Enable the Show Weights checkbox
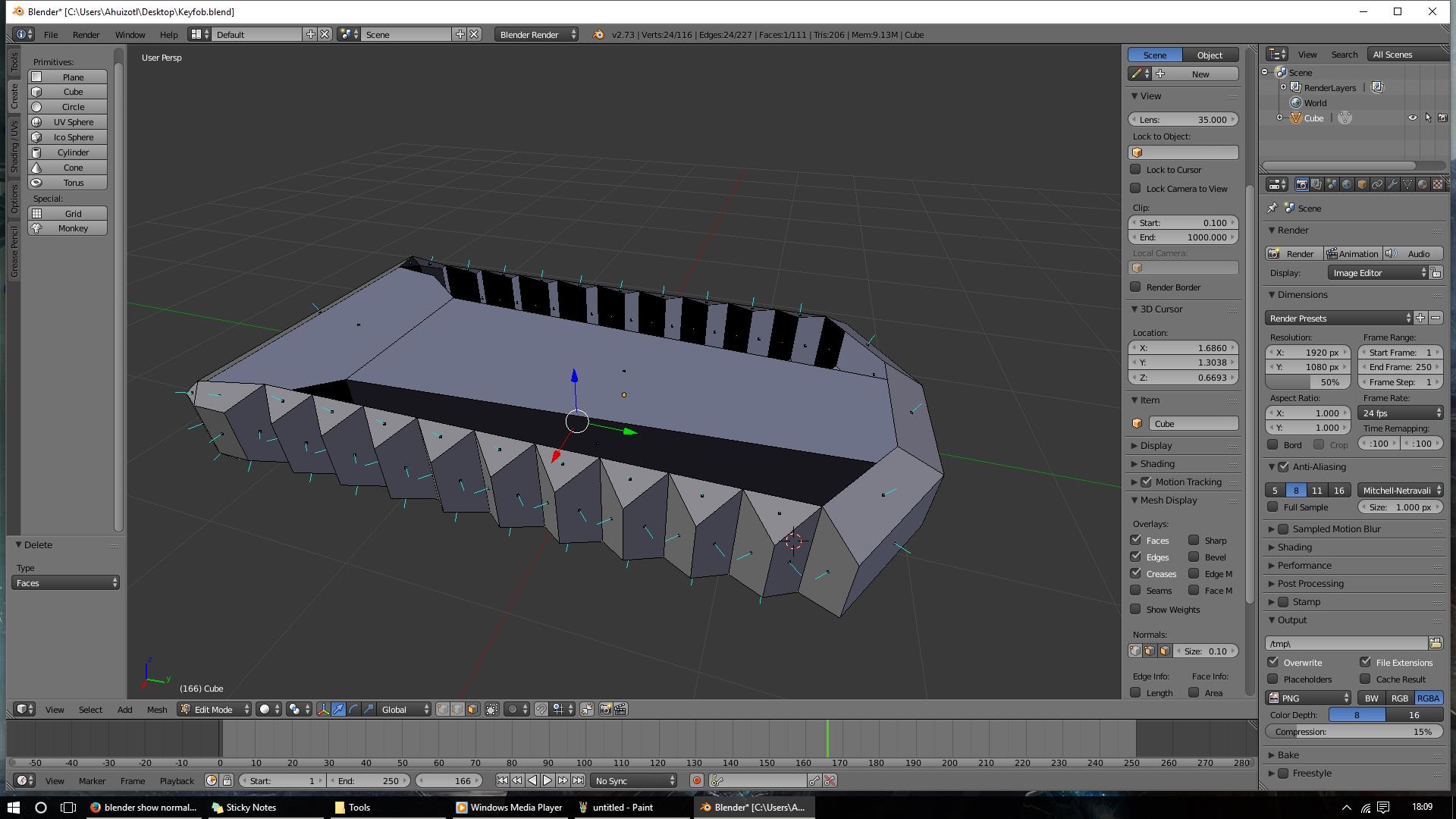Image resolution: width=1456 pixels, height=819 pixels. (x=1135, y=609)
